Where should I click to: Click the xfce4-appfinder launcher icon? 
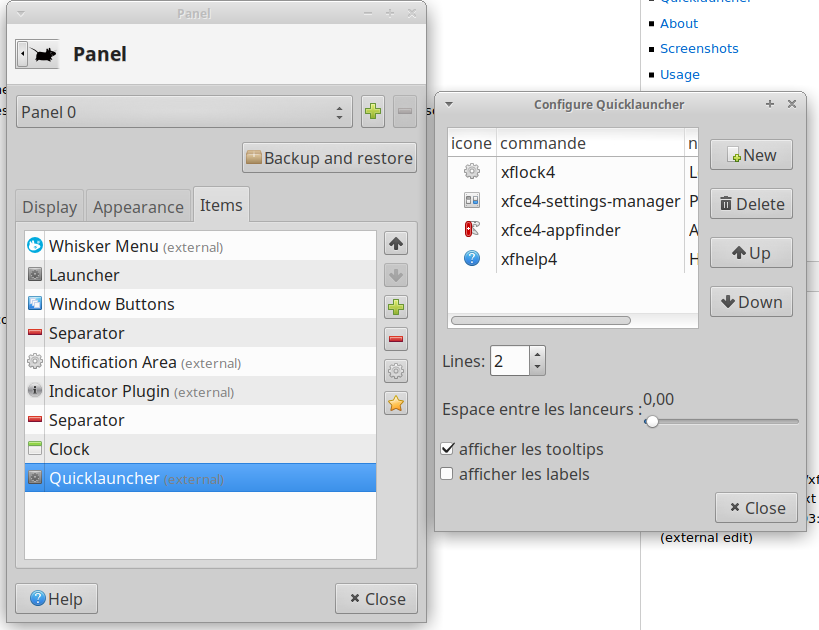tap(472, 230)
